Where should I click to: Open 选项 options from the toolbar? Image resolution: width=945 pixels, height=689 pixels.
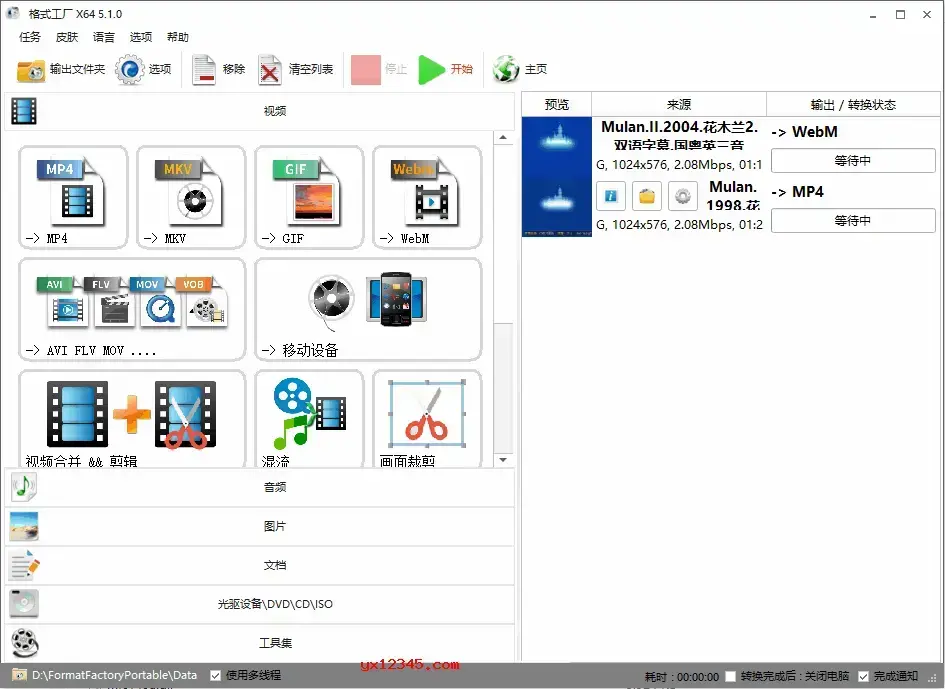tap(143, 69)
